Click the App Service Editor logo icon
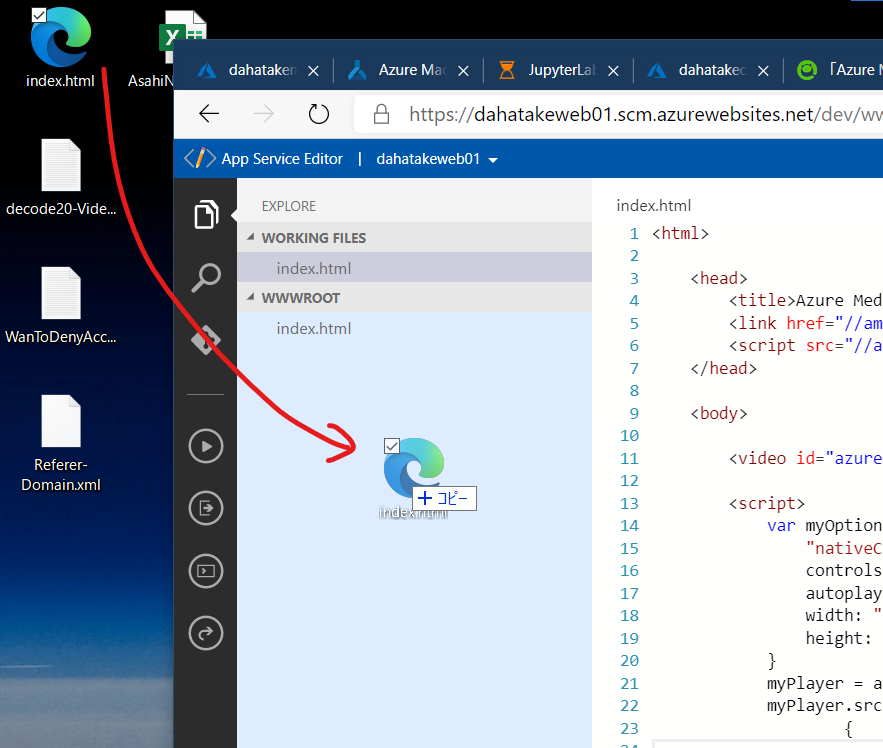Image resolution: width=883 pixels, height=748 pixels. [200, 158]
